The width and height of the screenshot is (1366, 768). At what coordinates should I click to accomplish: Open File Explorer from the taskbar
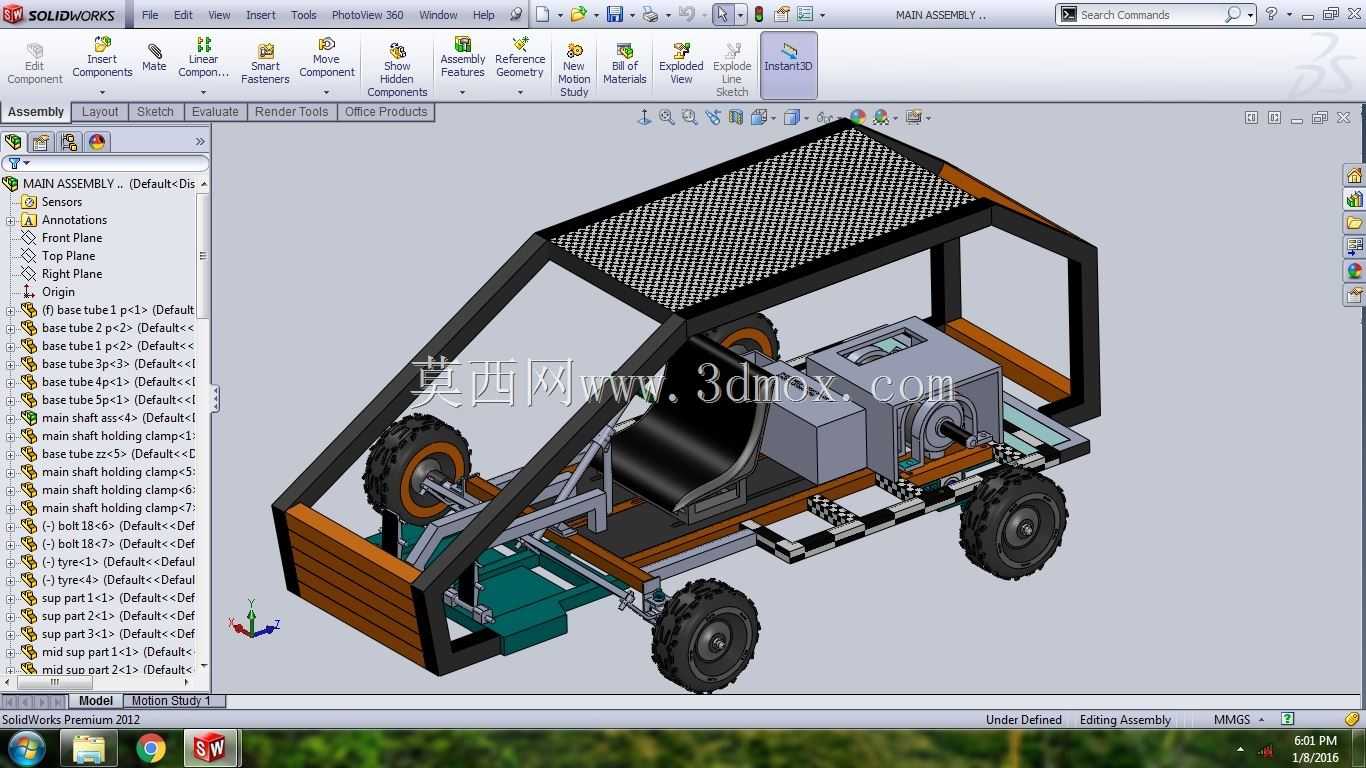point(89,748)
